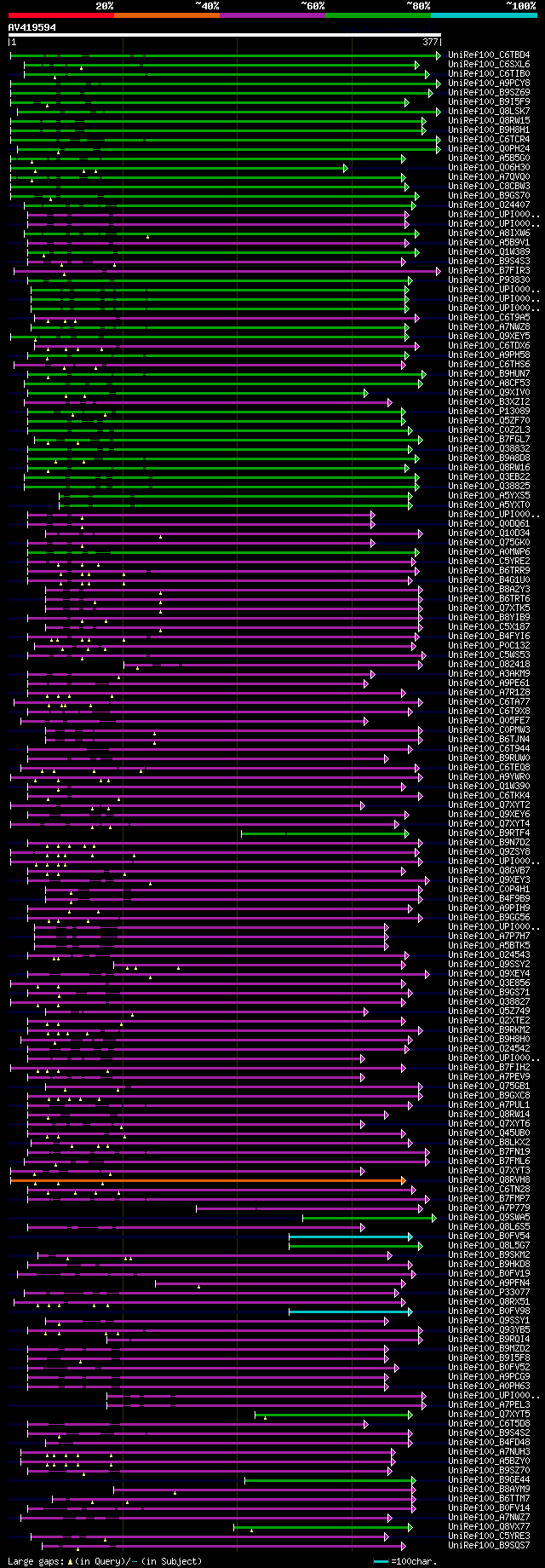
Task: Open hit UniRef100_O82418
Action: click(489, 665)
